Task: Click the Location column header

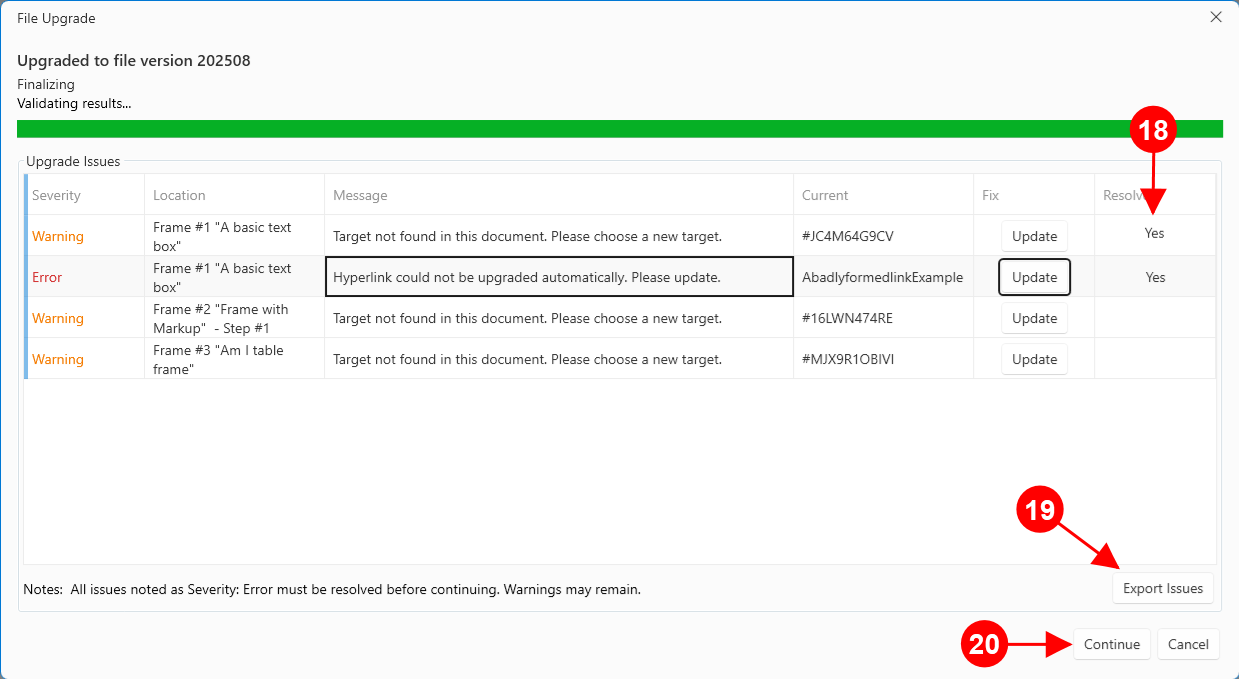Action: click(x=179, y=195)
